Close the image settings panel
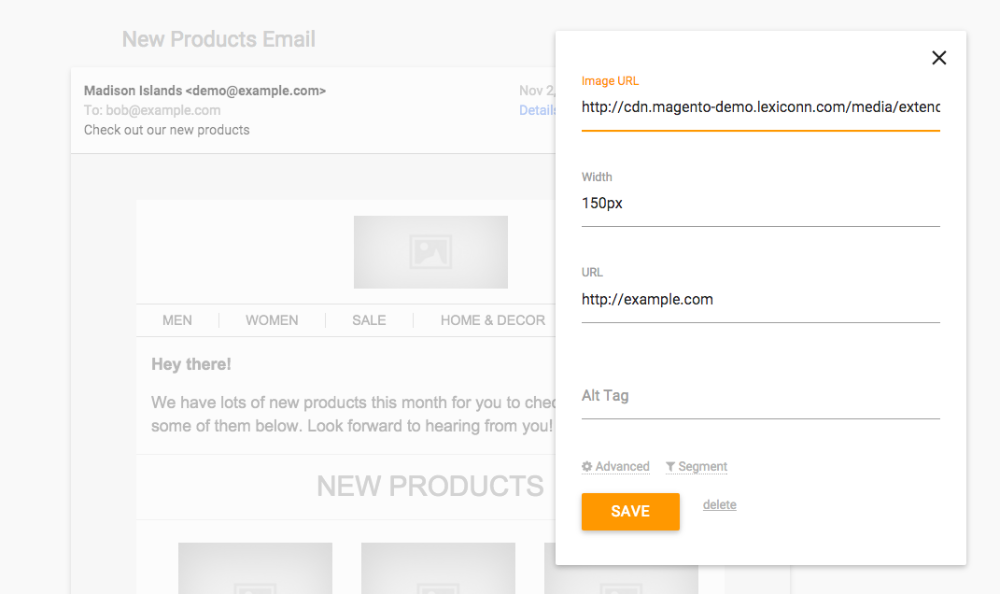The width and height of the screenshot is (1000, 594). [939, 58]
